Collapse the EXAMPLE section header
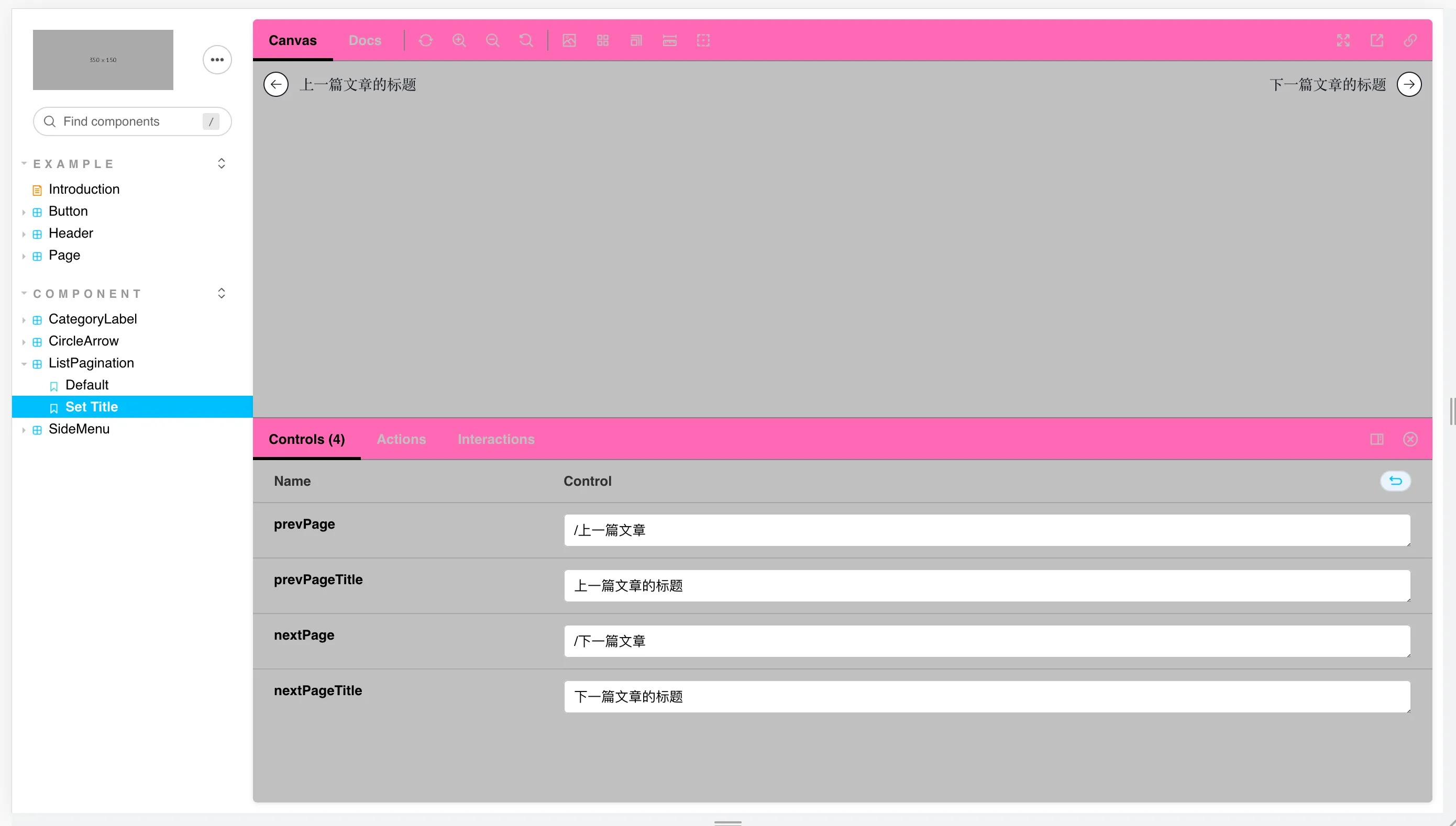1456x826 pixels. 74,164
